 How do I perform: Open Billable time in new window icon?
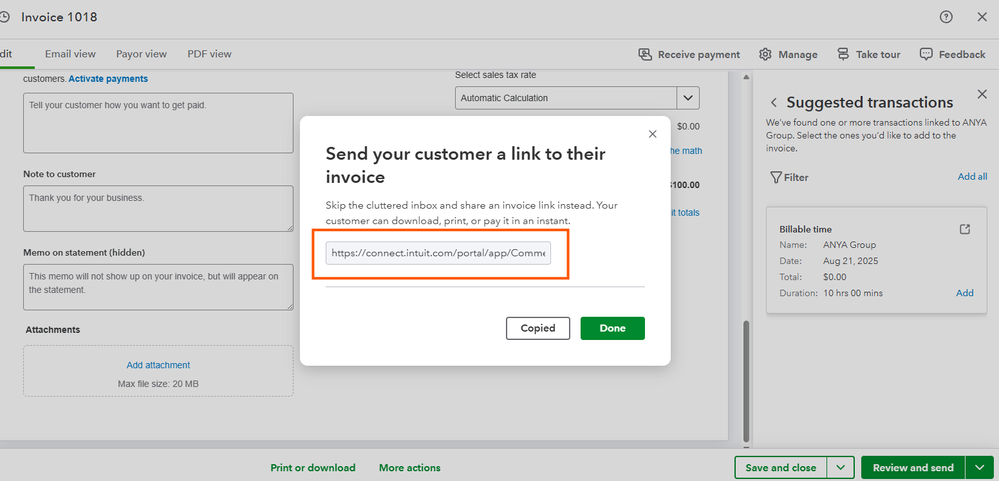pyautogui.click(x=965, y=229)
